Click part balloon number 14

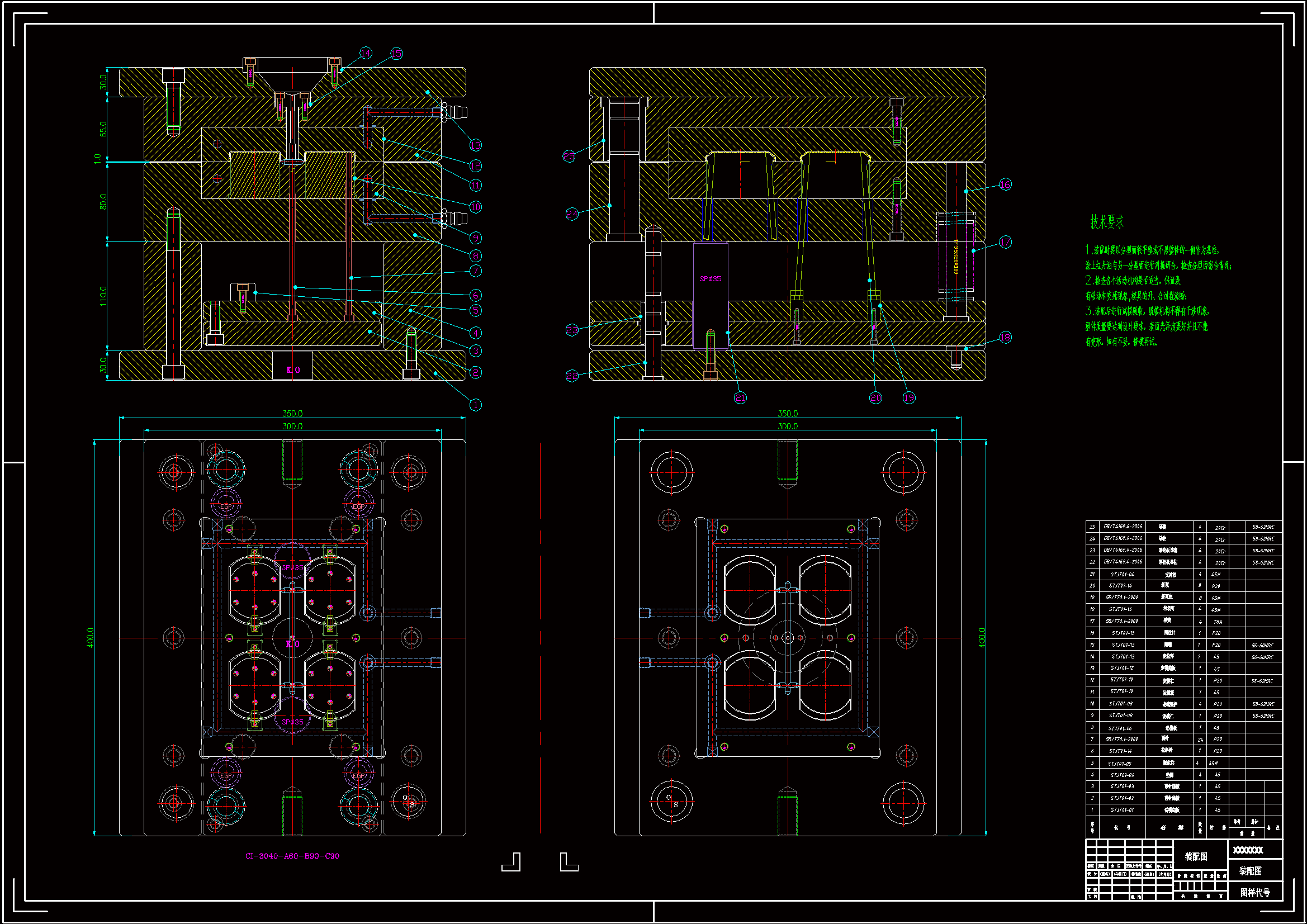366,53
